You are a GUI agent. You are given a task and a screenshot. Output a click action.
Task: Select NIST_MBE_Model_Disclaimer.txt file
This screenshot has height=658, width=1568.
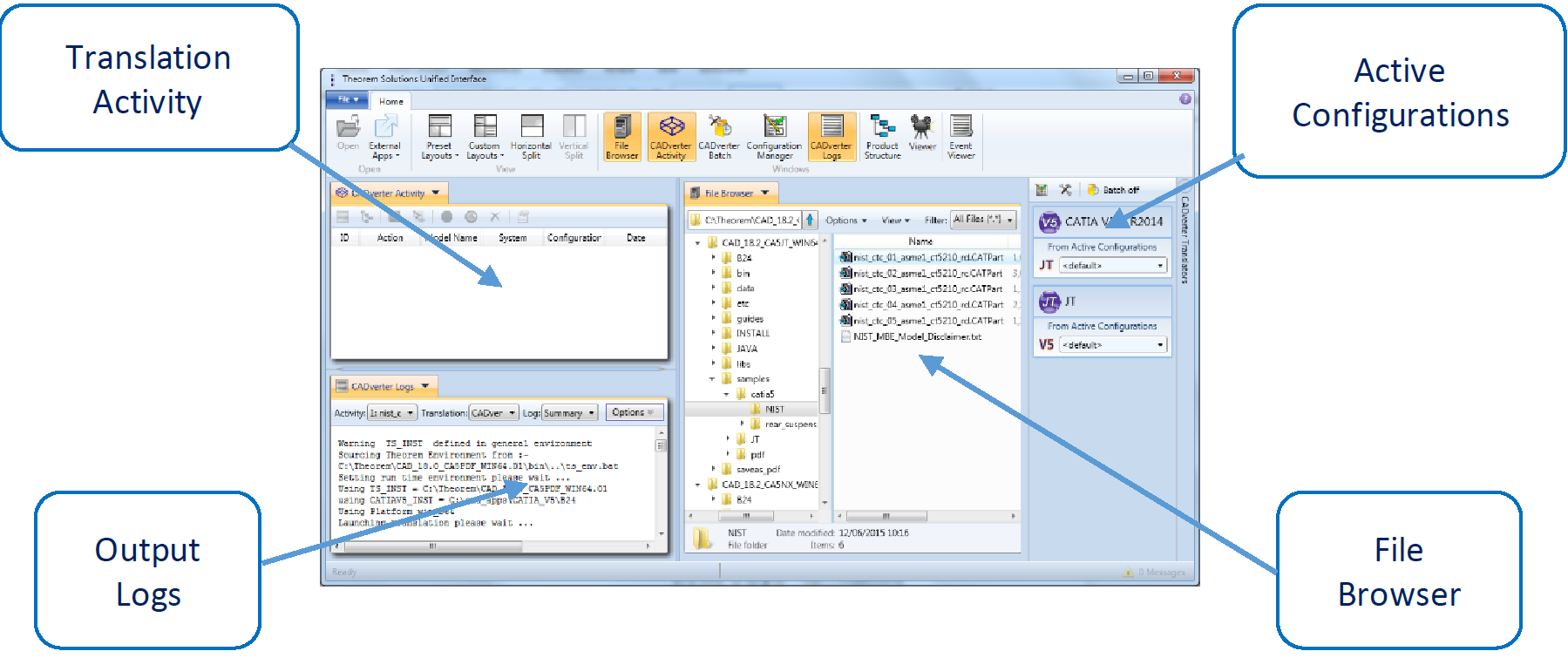tap(911, 336)
